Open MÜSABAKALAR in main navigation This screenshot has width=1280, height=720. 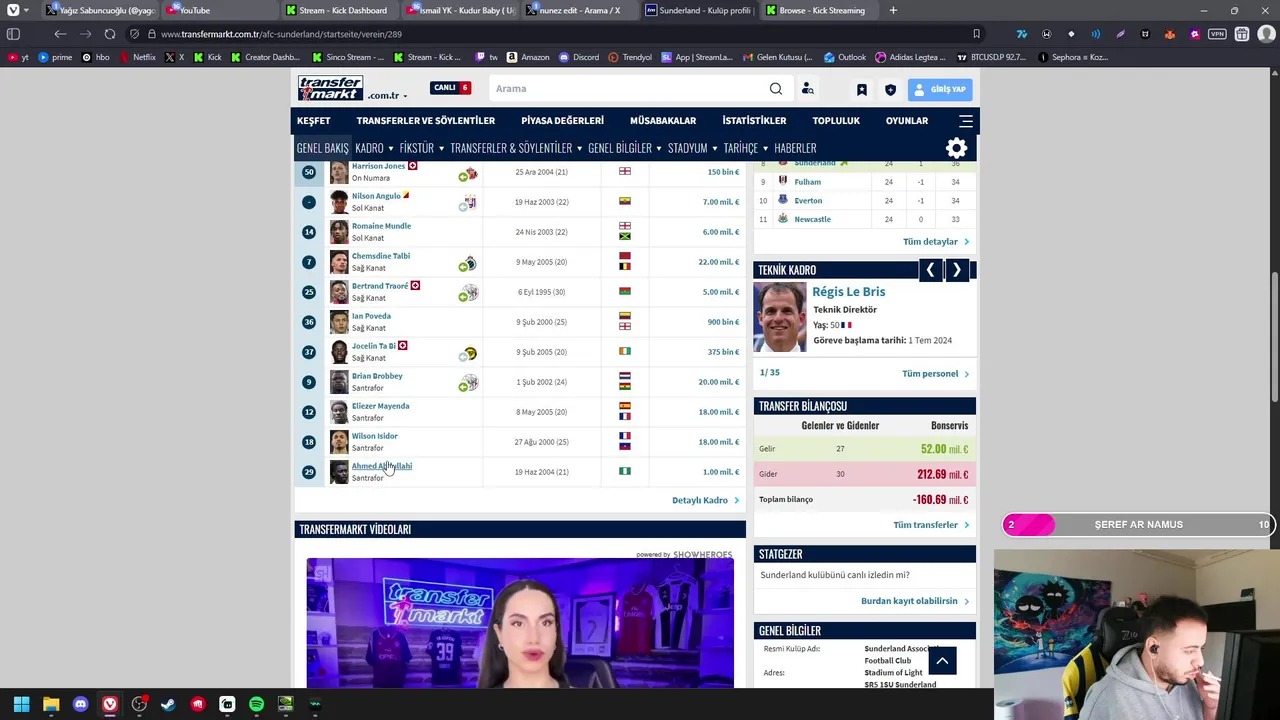tap(663, 121)
